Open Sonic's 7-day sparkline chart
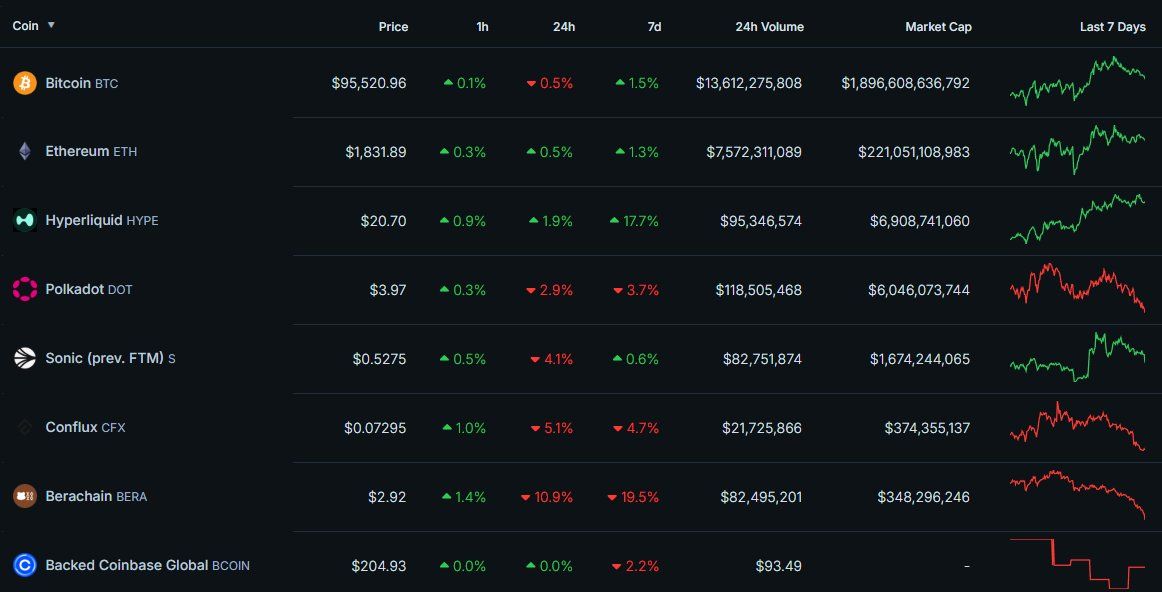1162x592 pixels. coord(1078,357)
